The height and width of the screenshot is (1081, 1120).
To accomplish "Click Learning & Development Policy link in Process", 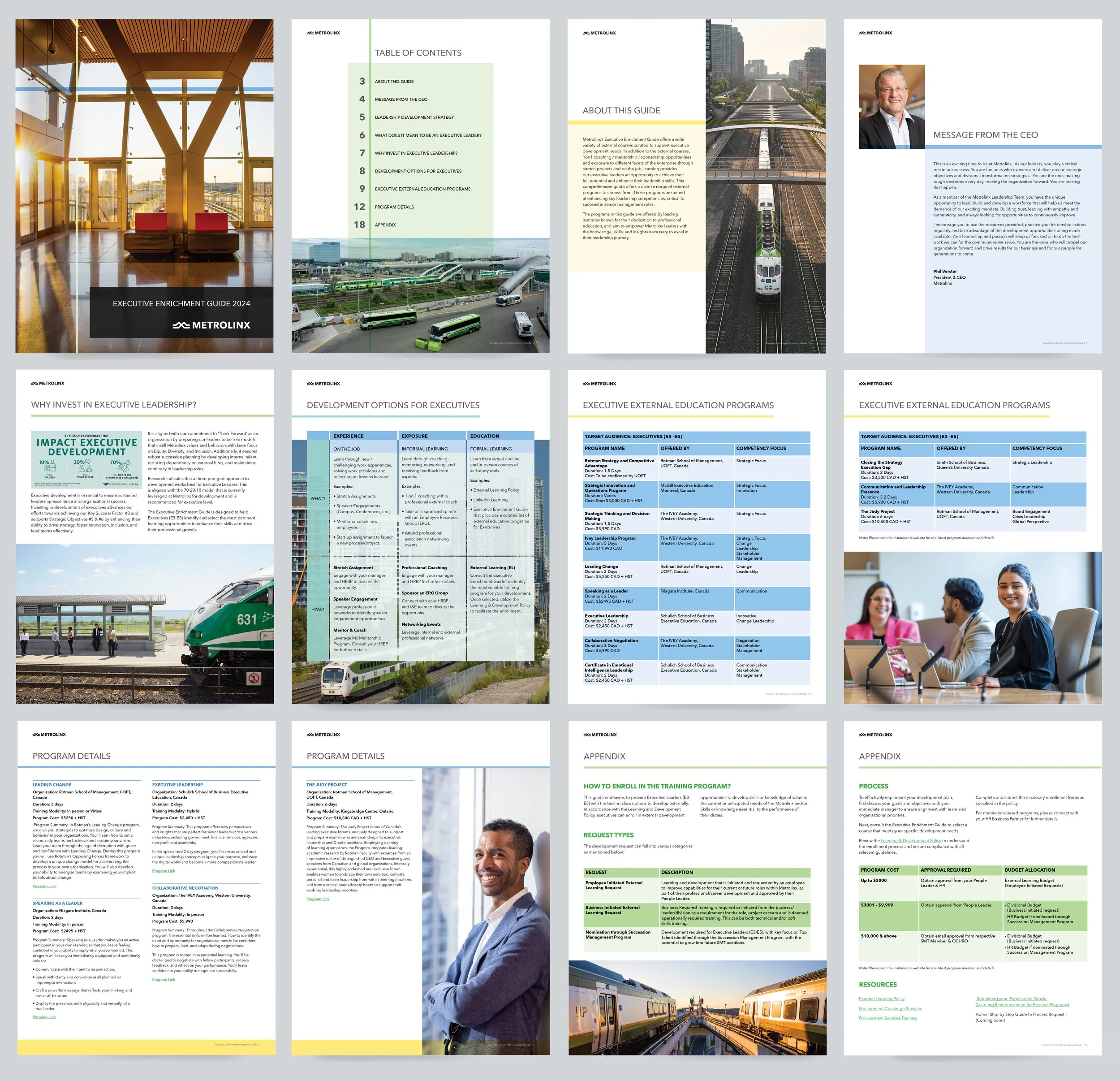I will click(910, 840).
